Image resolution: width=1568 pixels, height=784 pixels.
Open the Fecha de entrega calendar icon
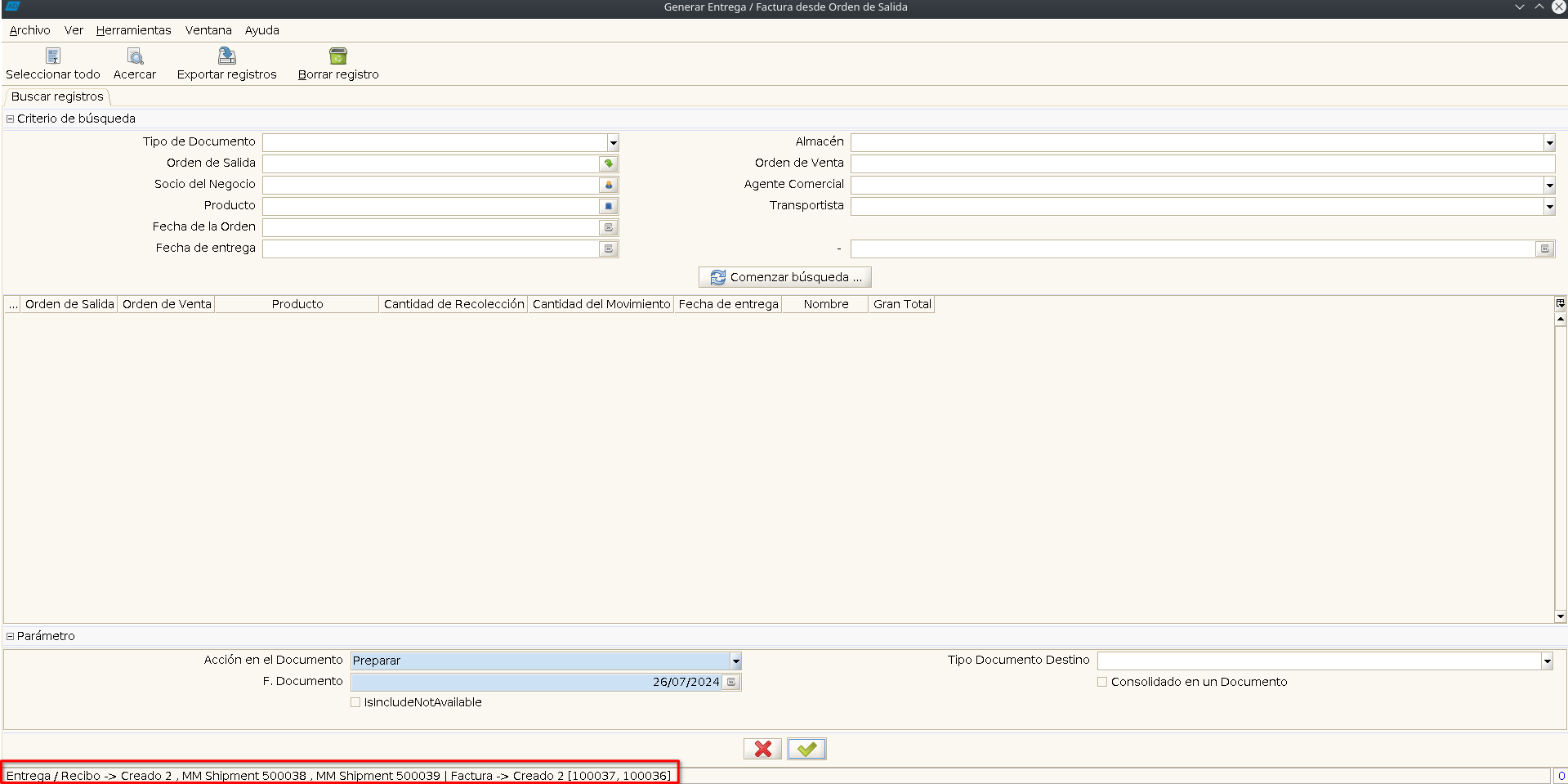609,249
